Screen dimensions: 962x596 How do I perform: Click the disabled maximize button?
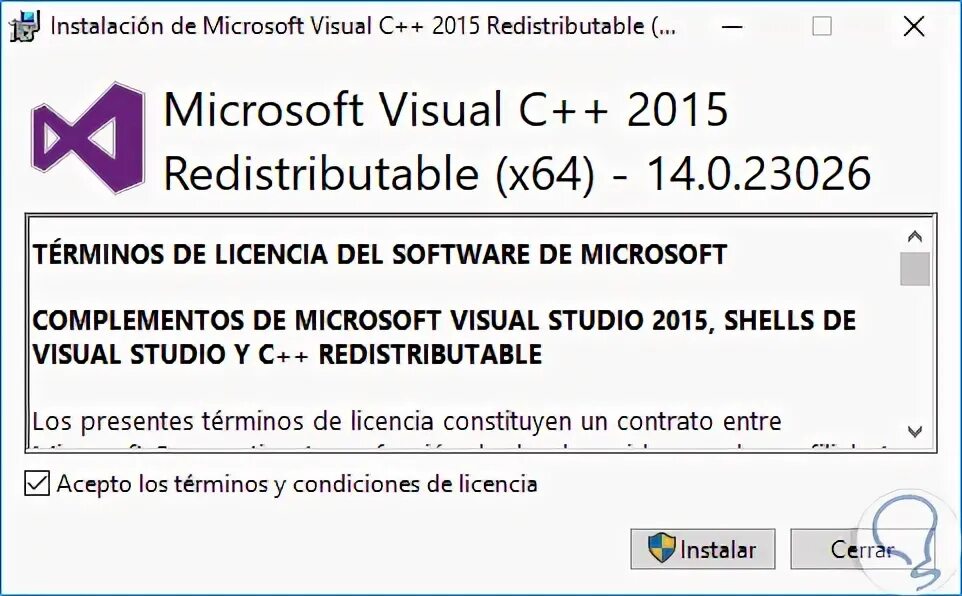click(x=822, y=26)
